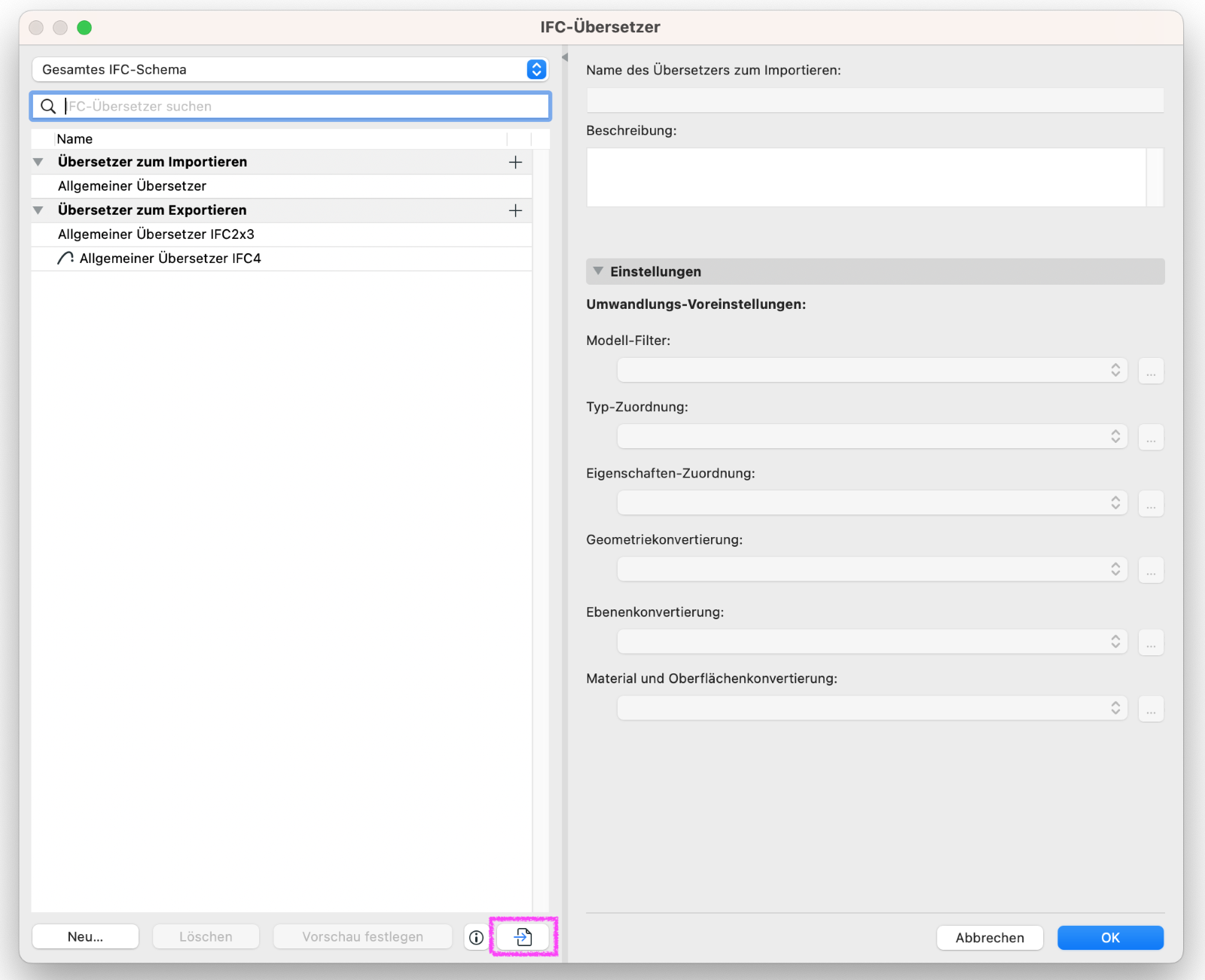The image size is (1205, 980).
Task: Click the info icon button
Action: pos(476,937)
